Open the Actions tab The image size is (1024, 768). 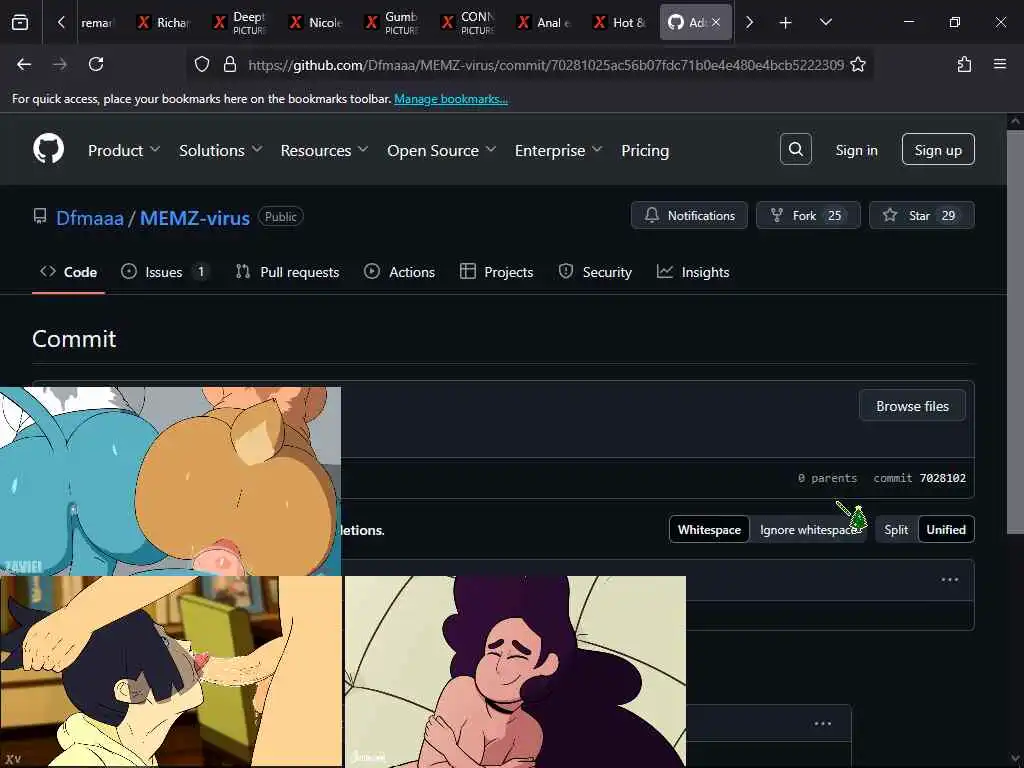click(x=399, y=272)
